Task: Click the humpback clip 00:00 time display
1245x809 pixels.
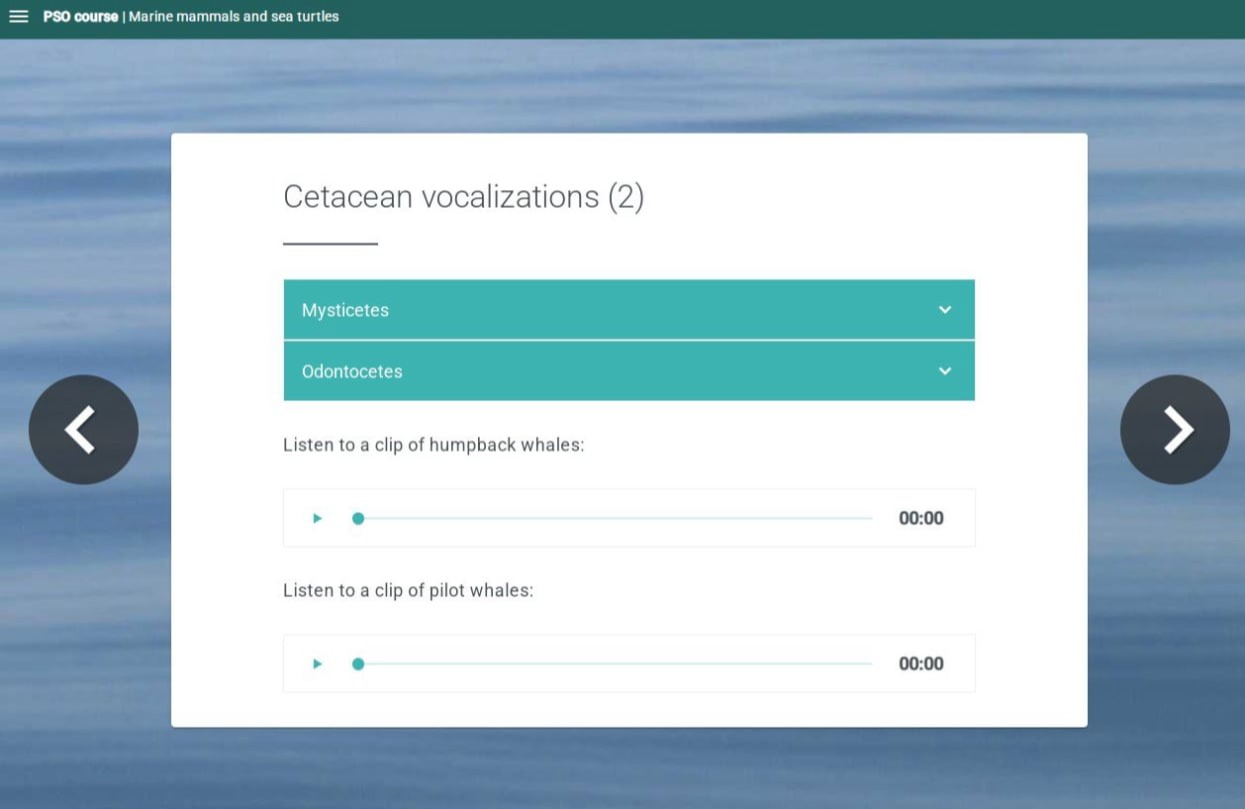Action: click(921, 518)
